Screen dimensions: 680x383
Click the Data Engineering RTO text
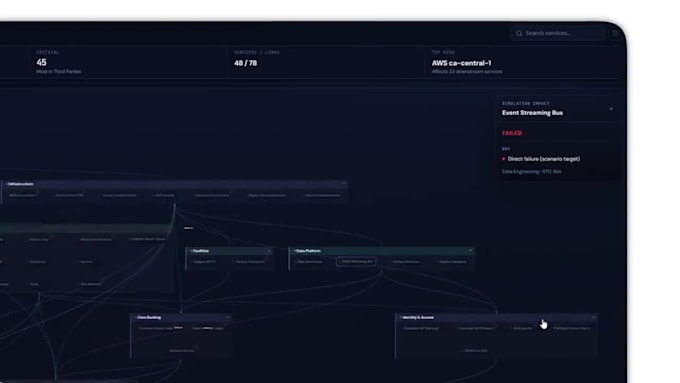coord(531,172)
